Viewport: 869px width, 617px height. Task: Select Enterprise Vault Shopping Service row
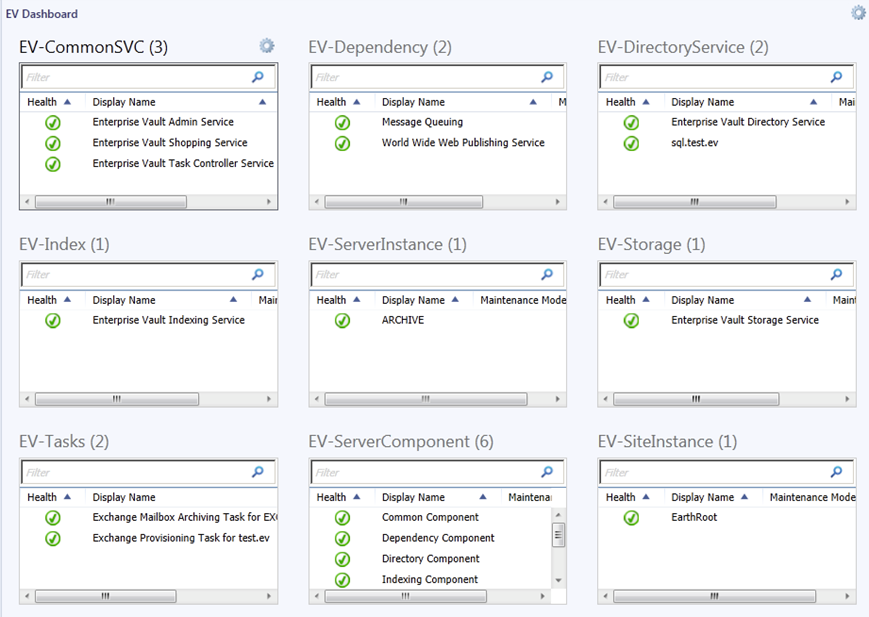click(x=149, y=143)
